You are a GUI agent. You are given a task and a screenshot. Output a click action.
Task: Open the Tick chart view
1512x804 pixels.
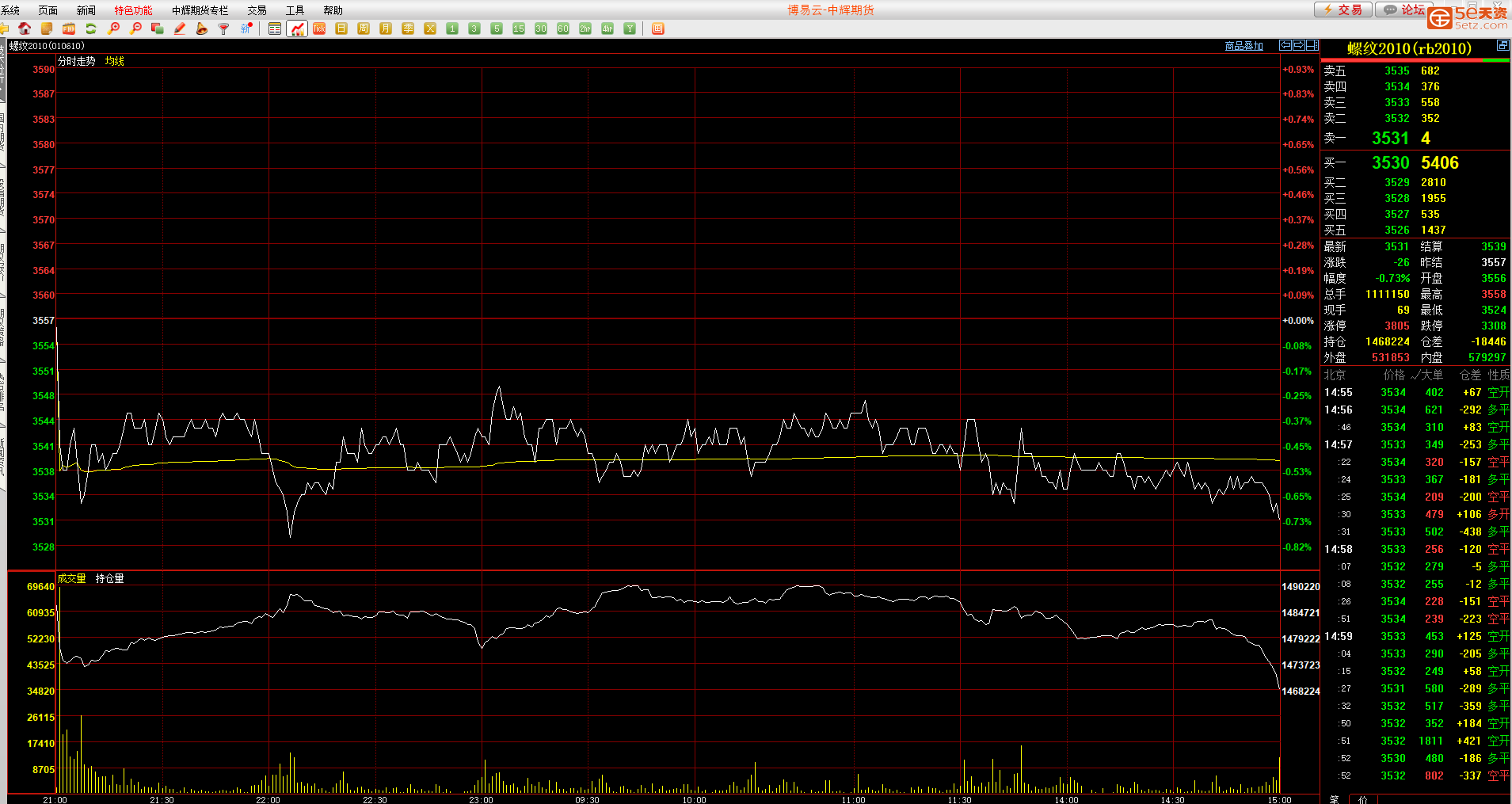(x=319, y=29)
